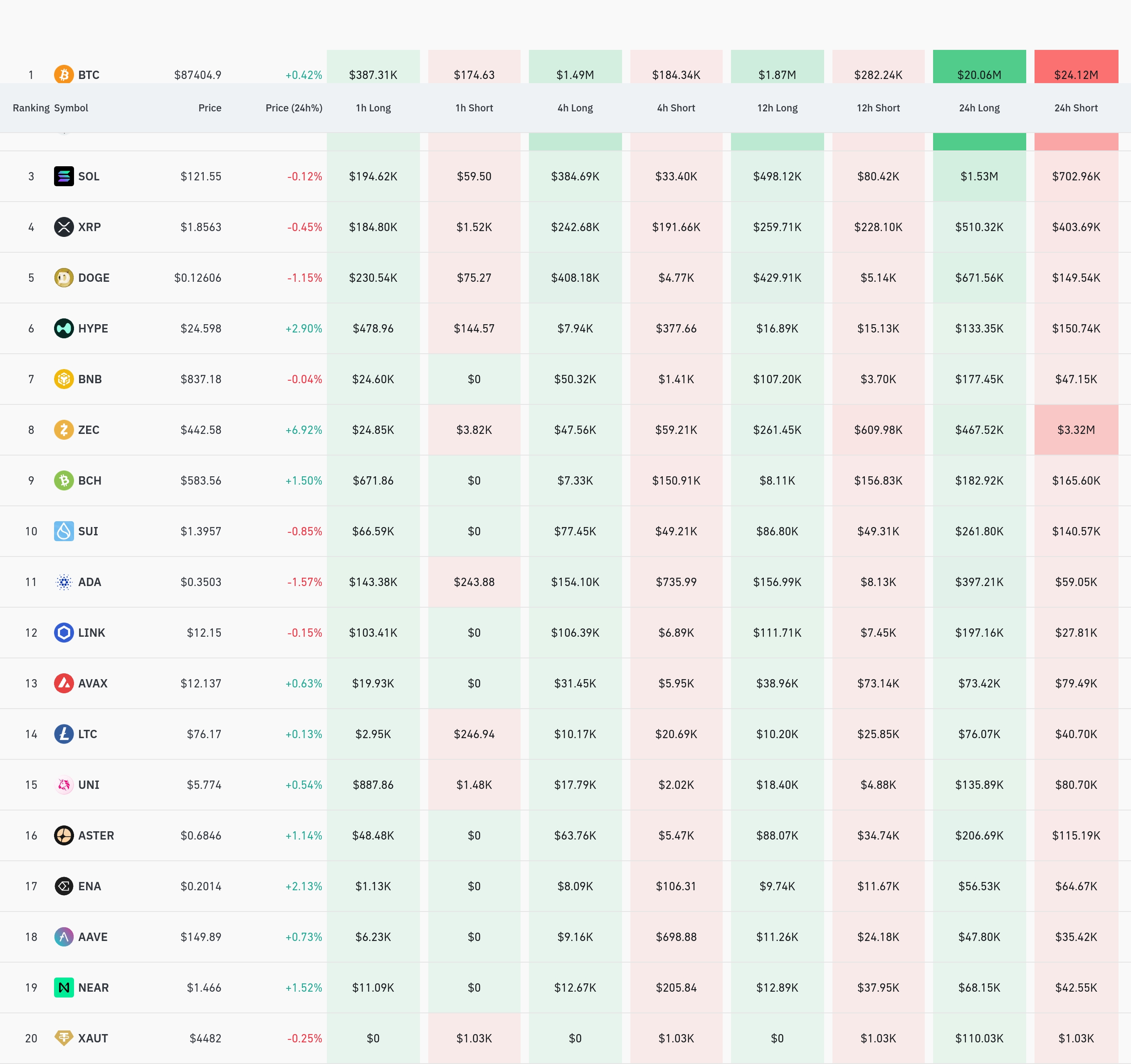Click the DOGE coin icon
The image size is (1131, 1064).
(64, 278)
